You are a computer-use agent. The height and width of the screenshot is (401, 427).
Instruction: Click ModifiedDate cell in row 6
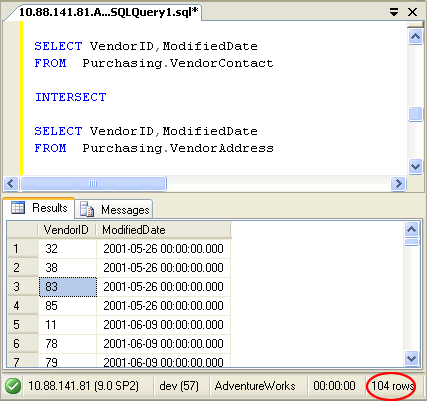coord(164,344)
